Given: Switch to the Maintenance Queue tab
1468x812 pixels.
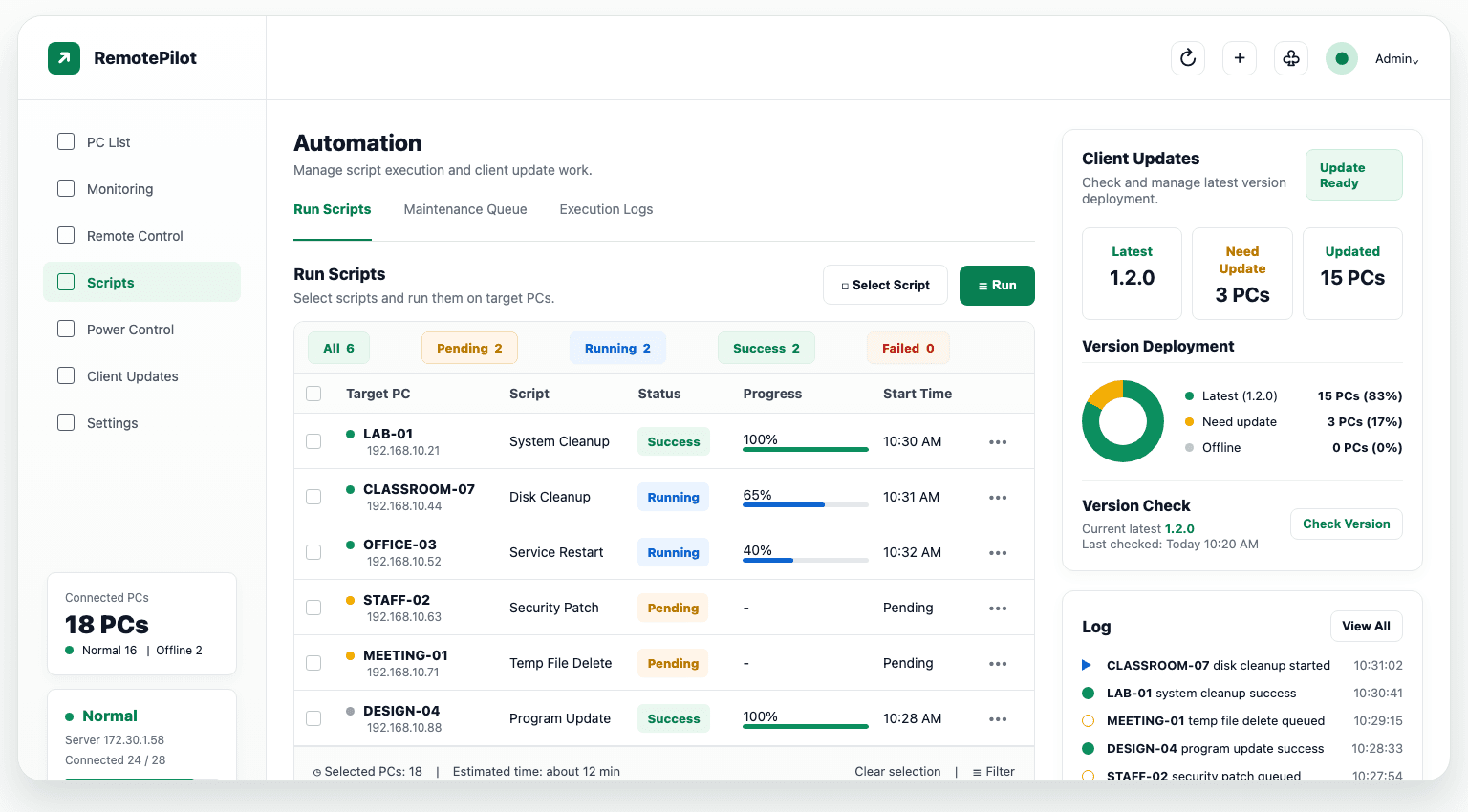Looking at the screenshot, I should click(465, 209).
